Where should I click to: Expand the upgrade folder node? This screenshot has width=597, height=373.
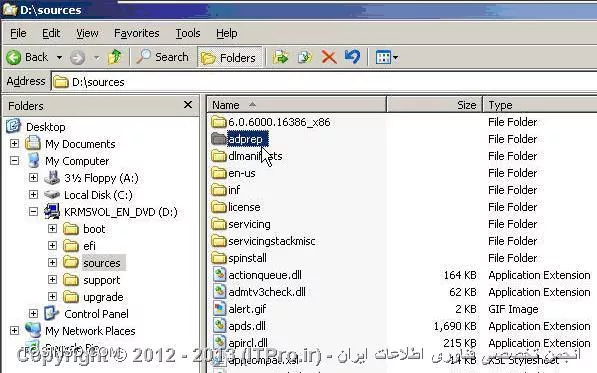tap(53, 296)
